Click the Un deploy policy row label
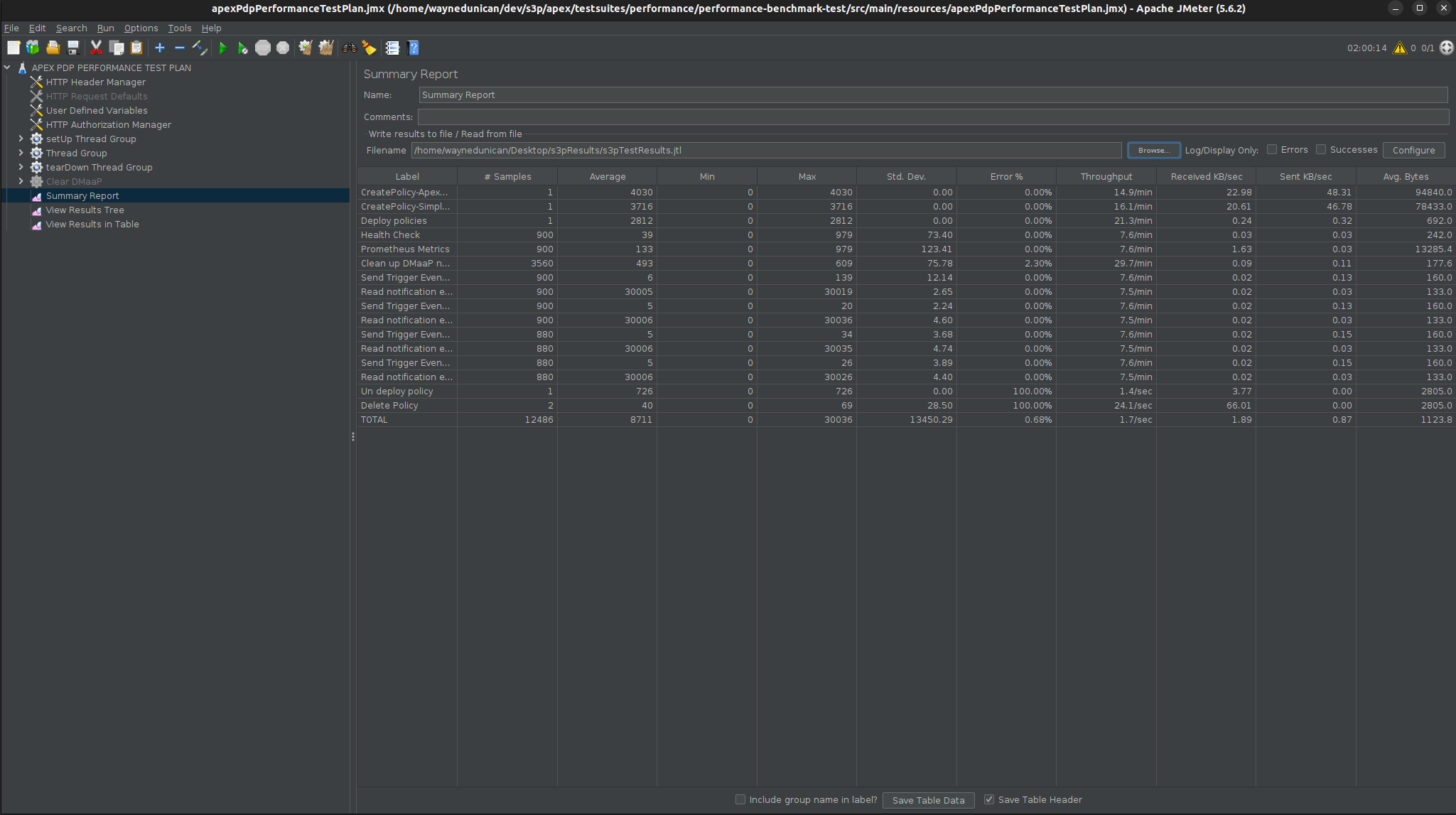 [397, 391]
